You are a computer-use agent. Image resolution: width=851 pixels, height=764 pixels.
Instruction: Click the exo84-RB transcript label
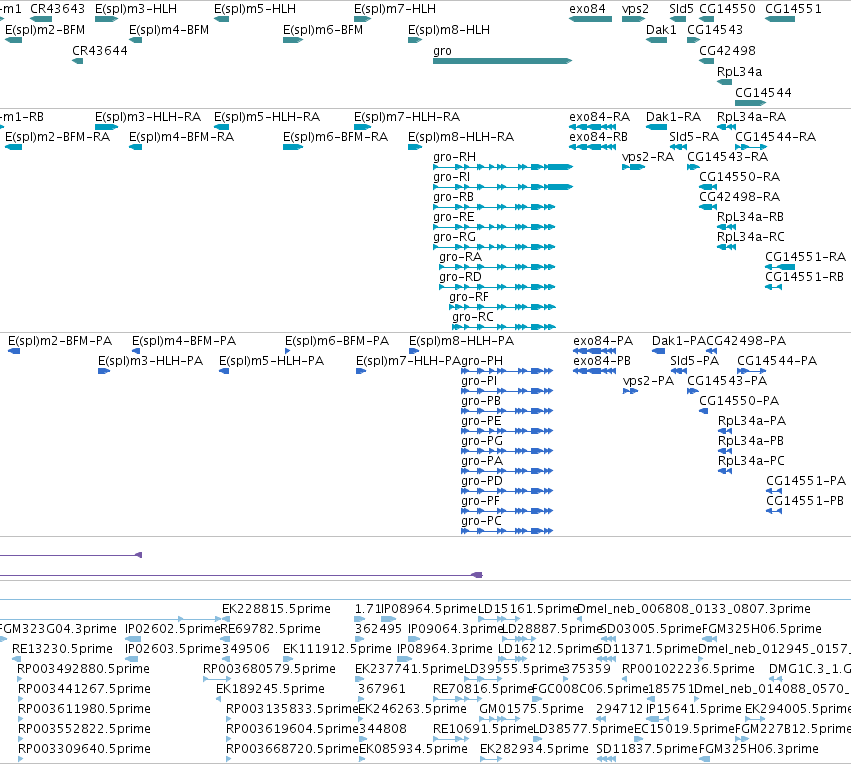click(599, 137)
